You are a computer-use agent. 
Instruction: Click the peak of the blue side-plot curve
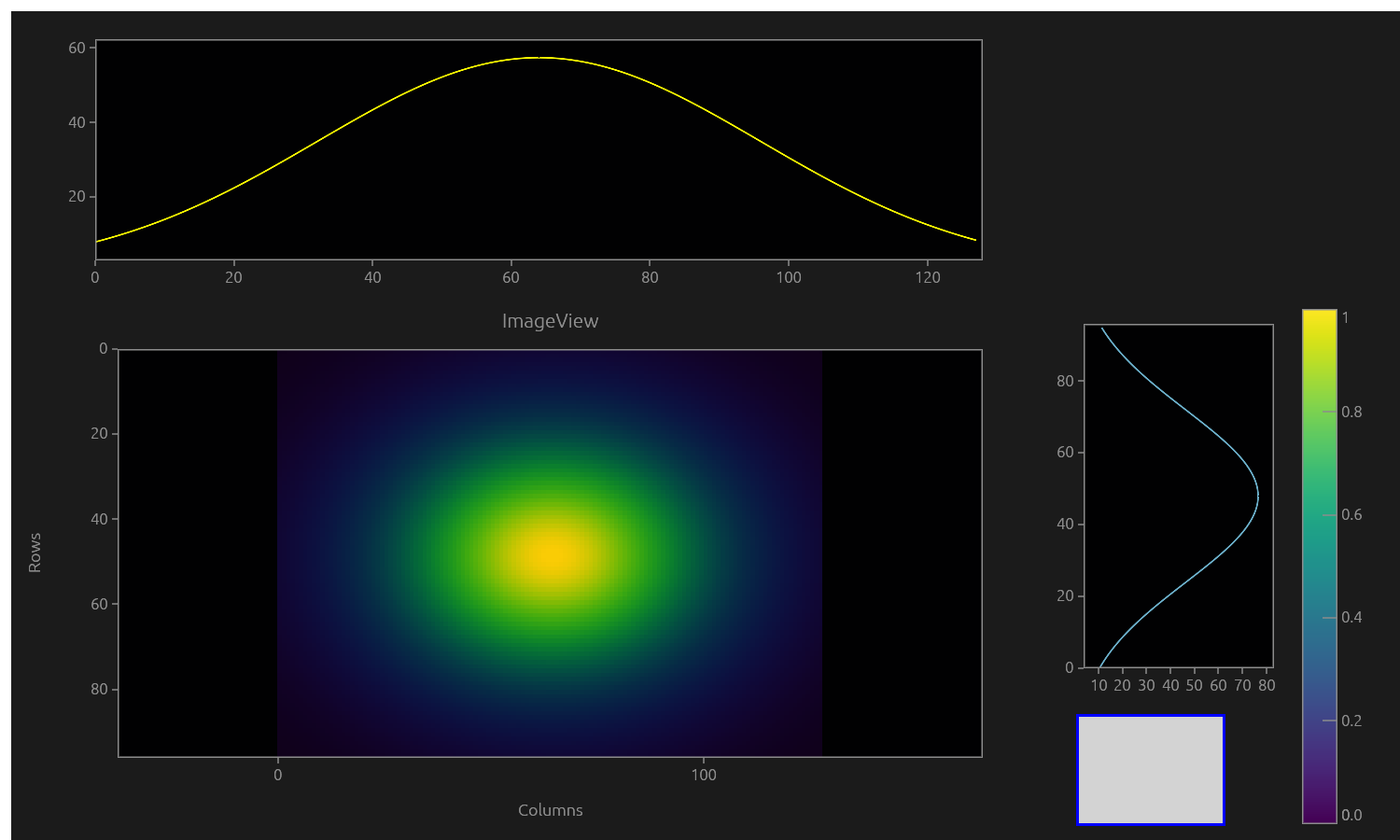[1257, 496]
